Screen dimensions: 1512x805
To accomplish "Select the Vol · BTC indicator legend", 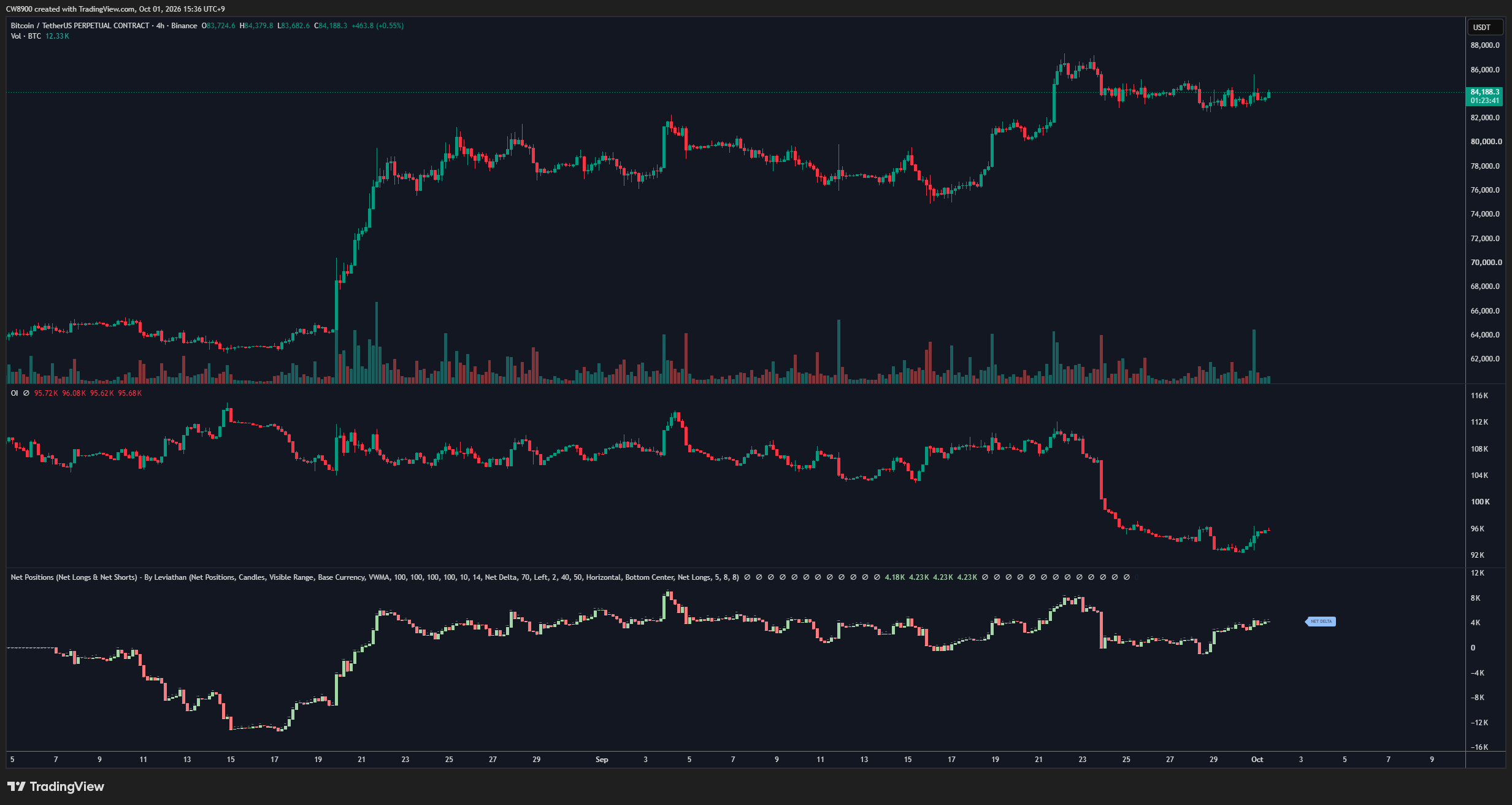I will (x=26, y=36).
